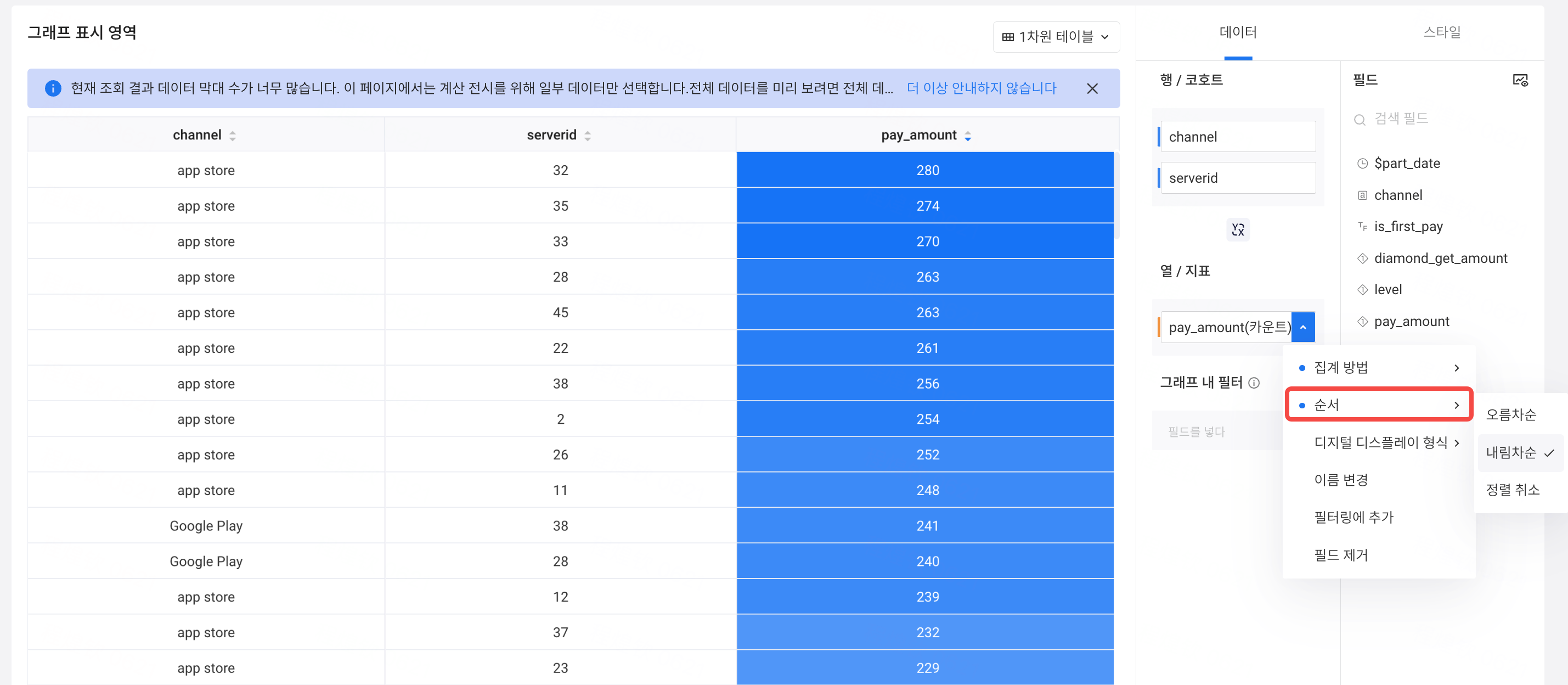
Task: Expand the 집계 방법 submenu
Action: (1379, 368)
